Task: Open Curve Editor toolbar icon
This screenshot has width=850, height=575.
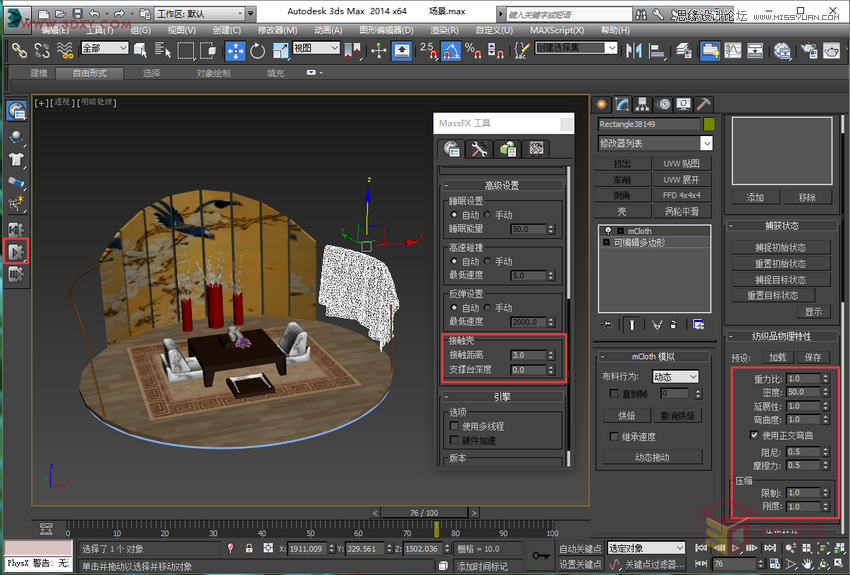Action: (732, 51)
